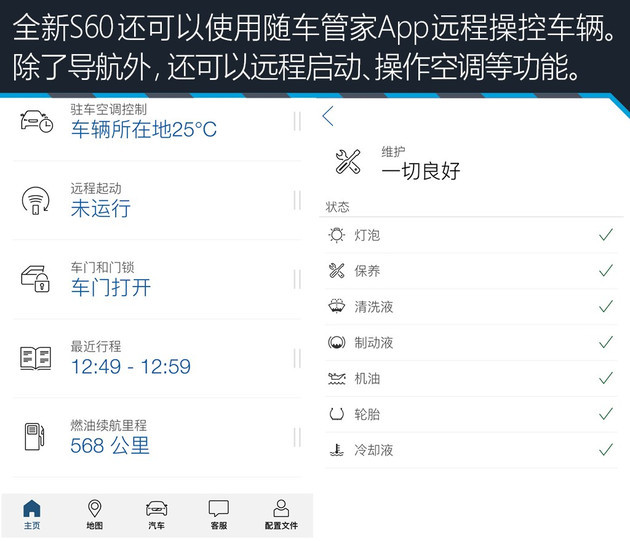The height and width of the screenshot is (541, 630).
Task: Tap the maintenance wrench and screwdriver icon
Action: click(348, 162)
